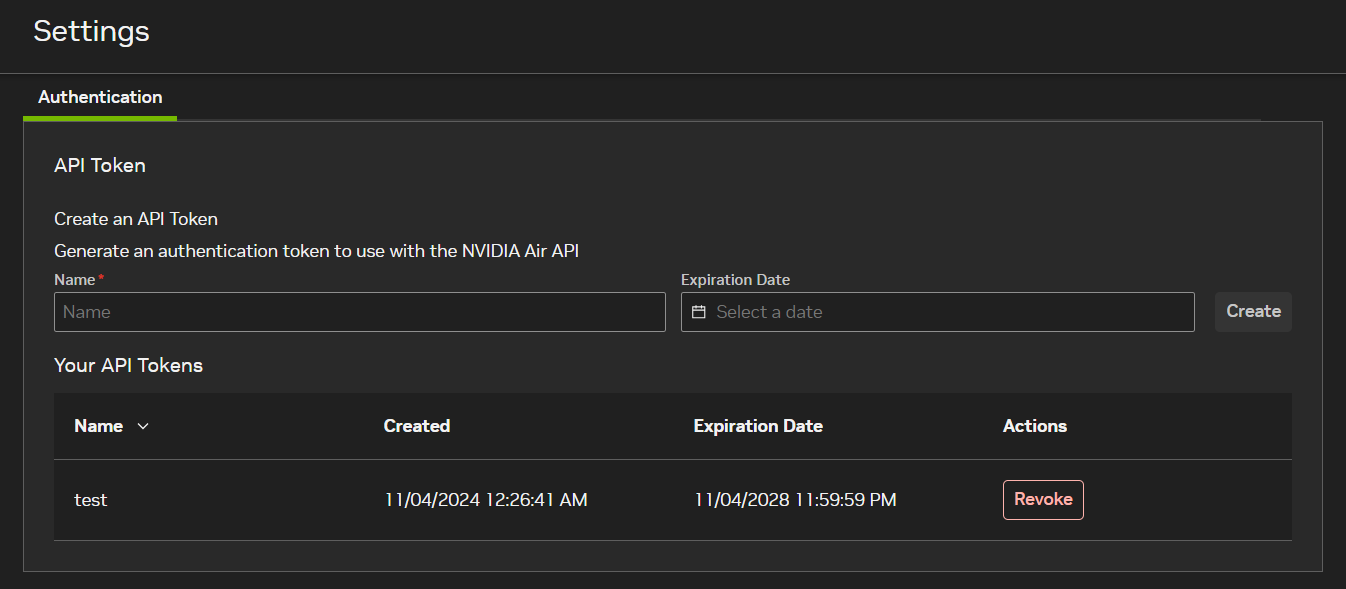The image size is (1346, 589).
Task: Click the 11/04/2028 11:59:59 PM expiration value
Action: tap(795, 500)
